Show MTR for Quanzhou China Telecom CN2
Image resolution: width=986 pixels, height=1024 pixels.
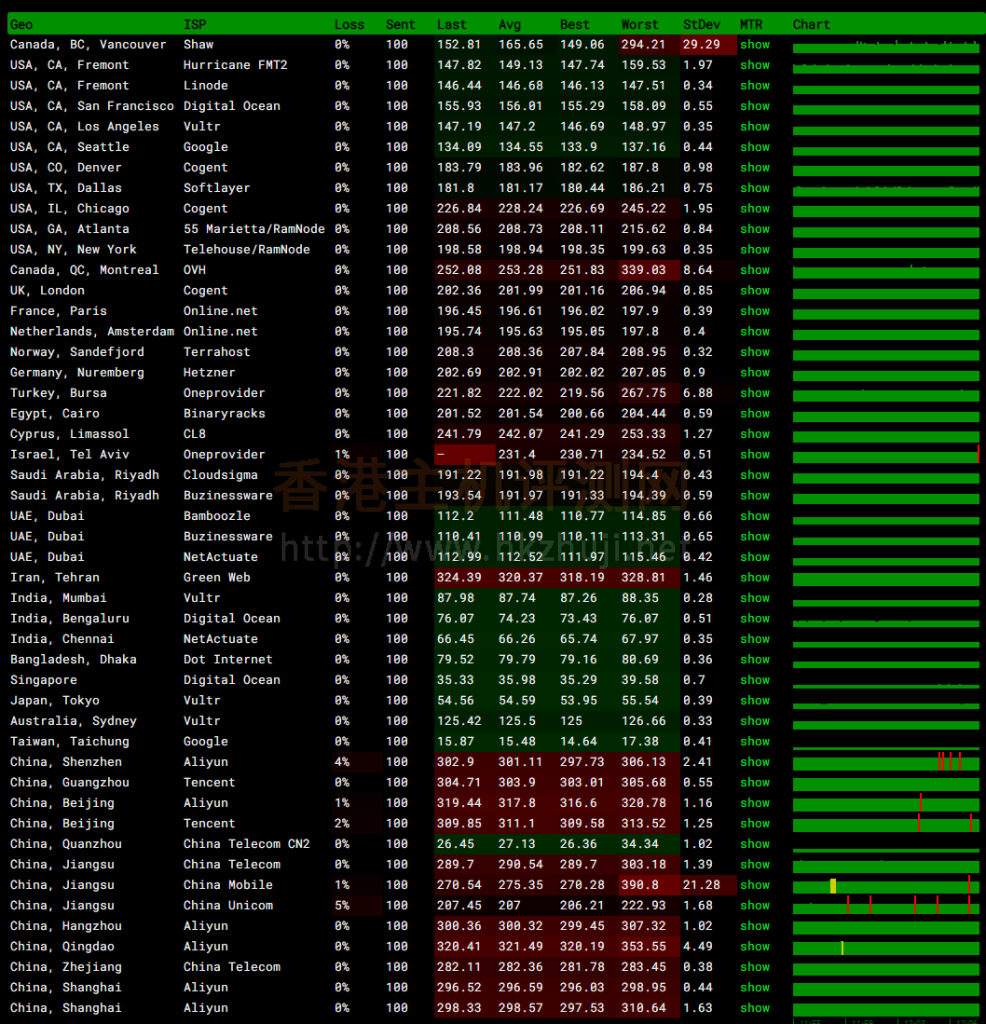(x=755, y=844)
